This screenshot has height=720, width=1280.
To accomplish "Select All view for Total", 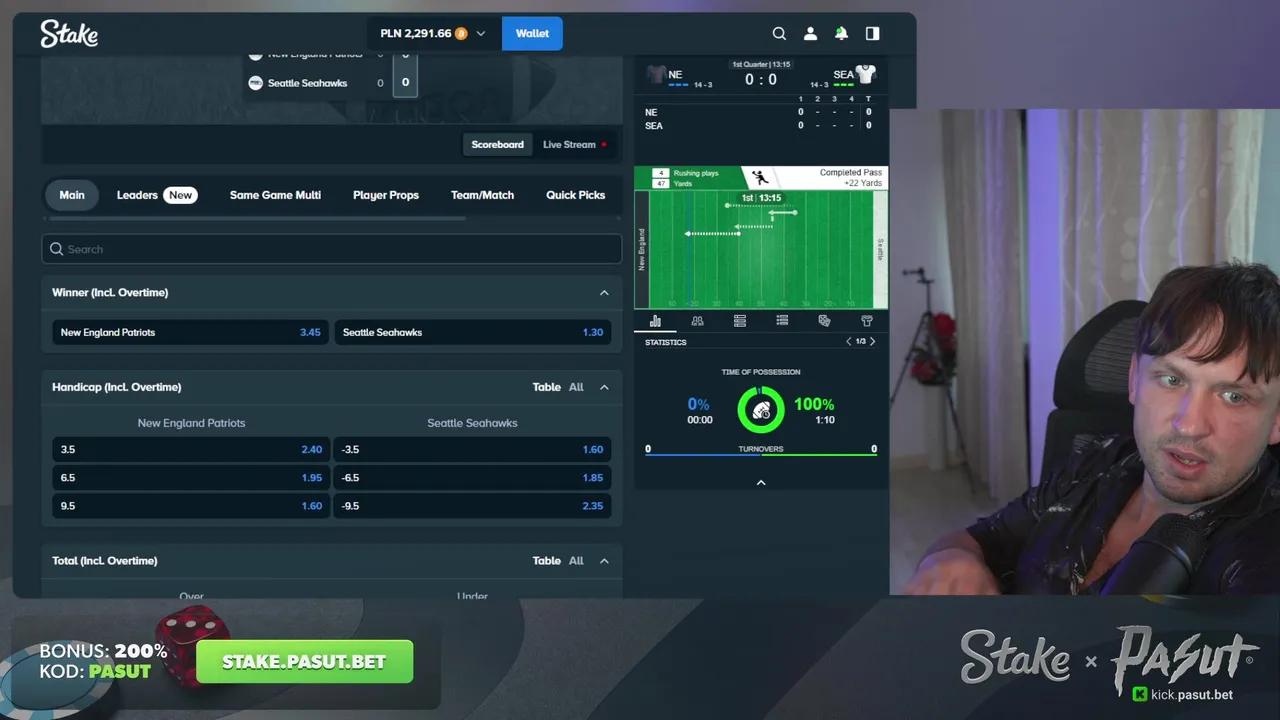I will 576,561.
